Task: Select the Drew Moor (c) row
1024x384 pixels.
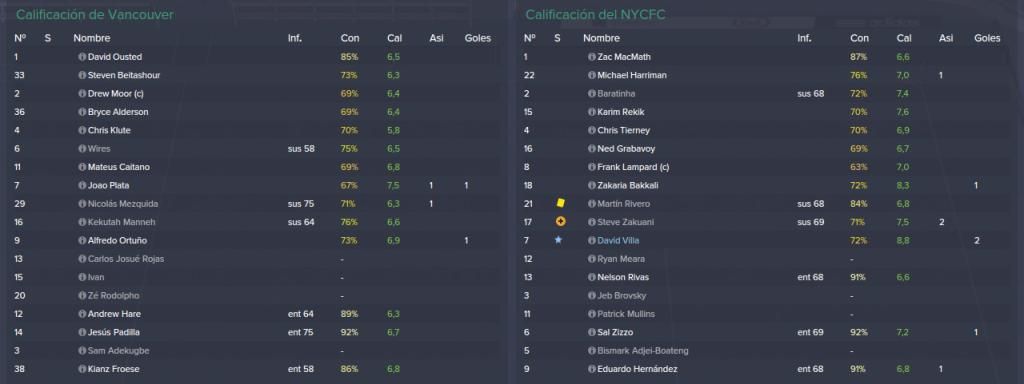Action: pos(255,93)
